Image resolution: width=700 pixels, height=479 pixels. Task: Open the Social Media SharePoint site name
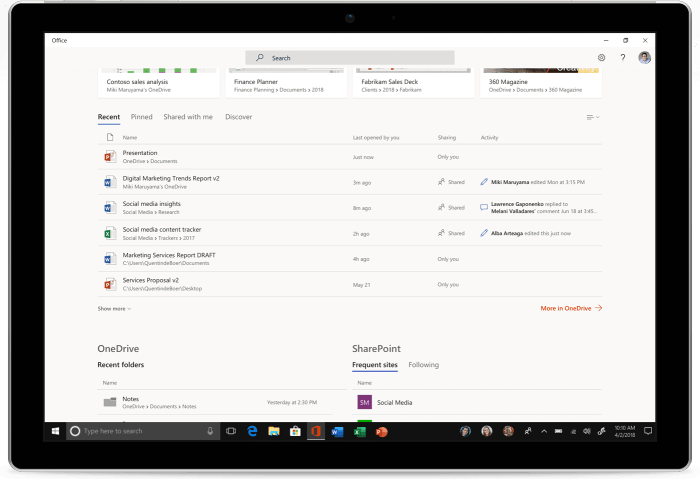395,402
